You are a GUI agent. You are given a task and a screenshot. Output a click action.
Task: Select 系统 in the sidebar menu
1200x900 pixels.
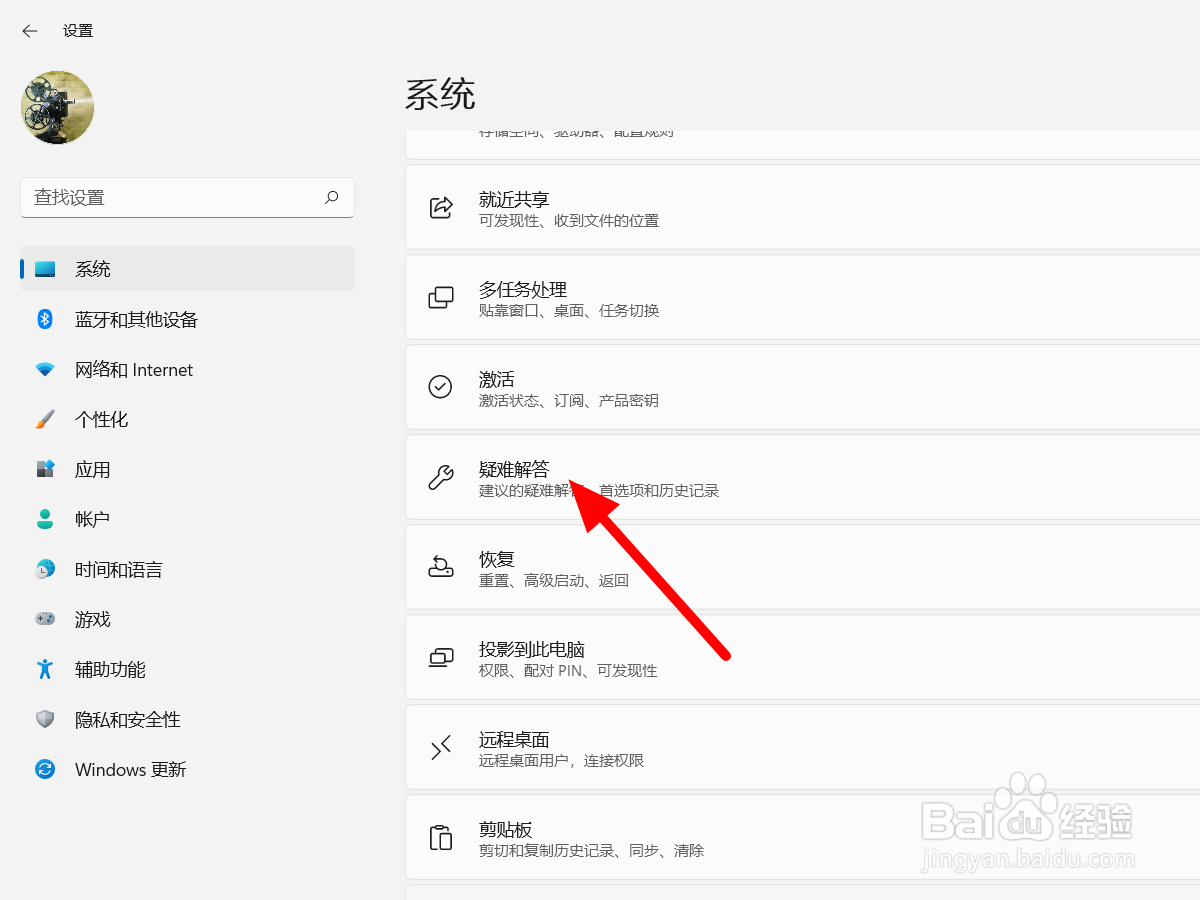tap(93, 268)
